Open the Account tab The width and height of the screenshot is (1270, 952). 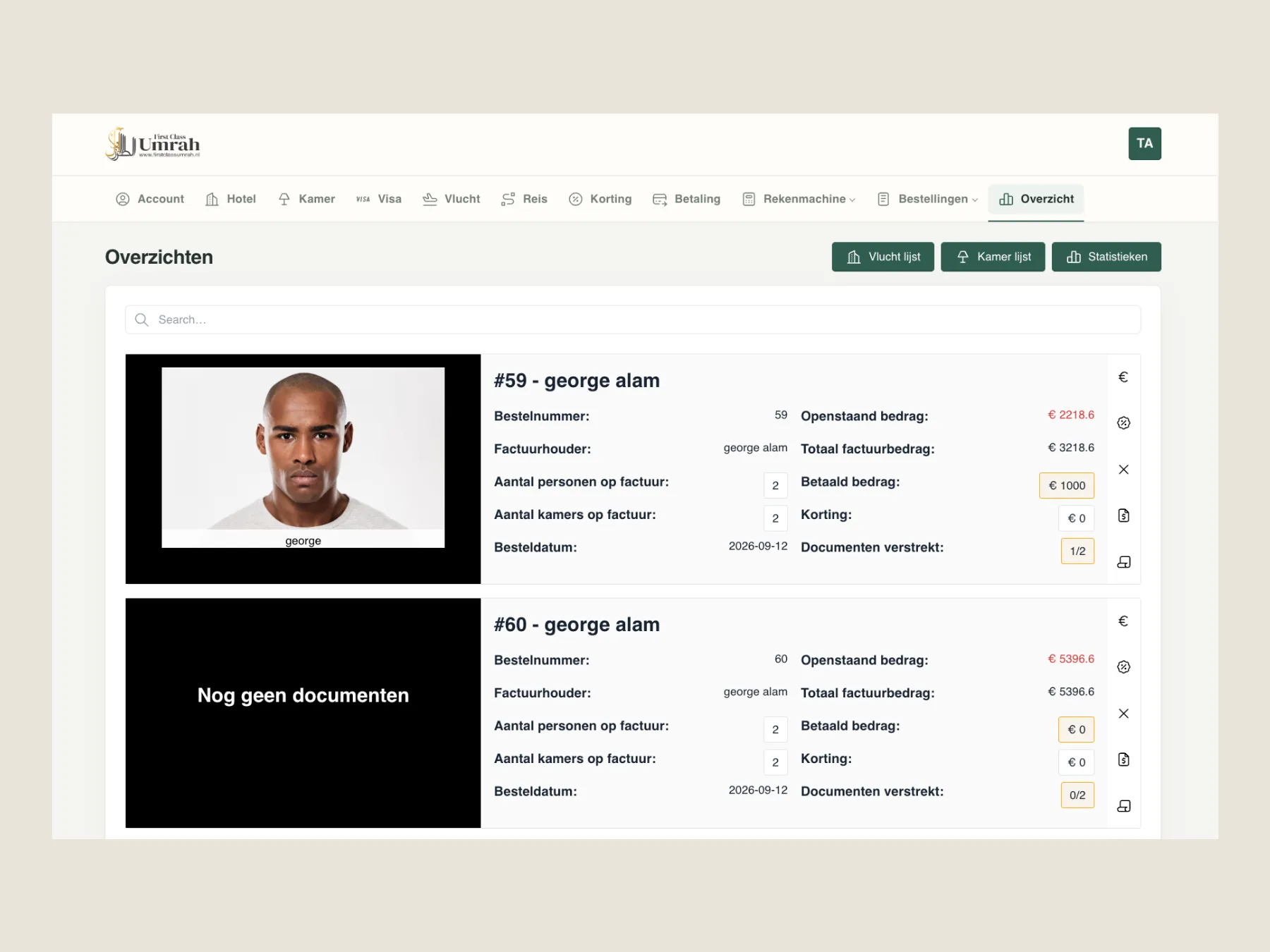tap(150, 199)
